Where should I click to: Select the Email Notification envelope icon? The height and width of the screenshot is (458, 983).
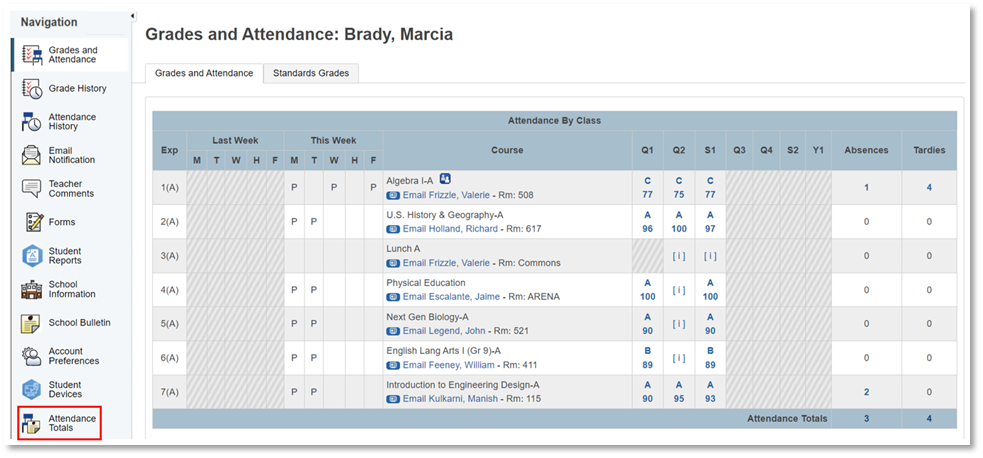tap(31, 155)
